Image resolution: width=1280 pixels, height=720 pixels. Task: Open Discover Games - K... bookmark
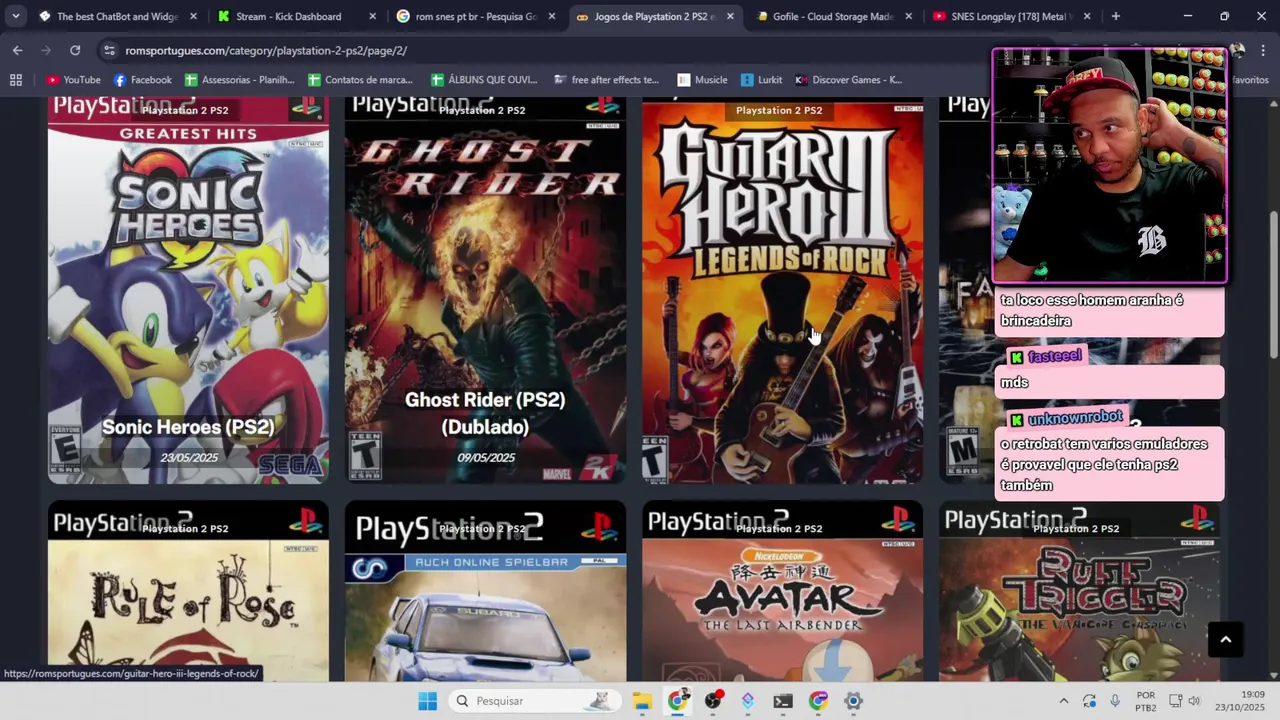[x=849, y=80]
